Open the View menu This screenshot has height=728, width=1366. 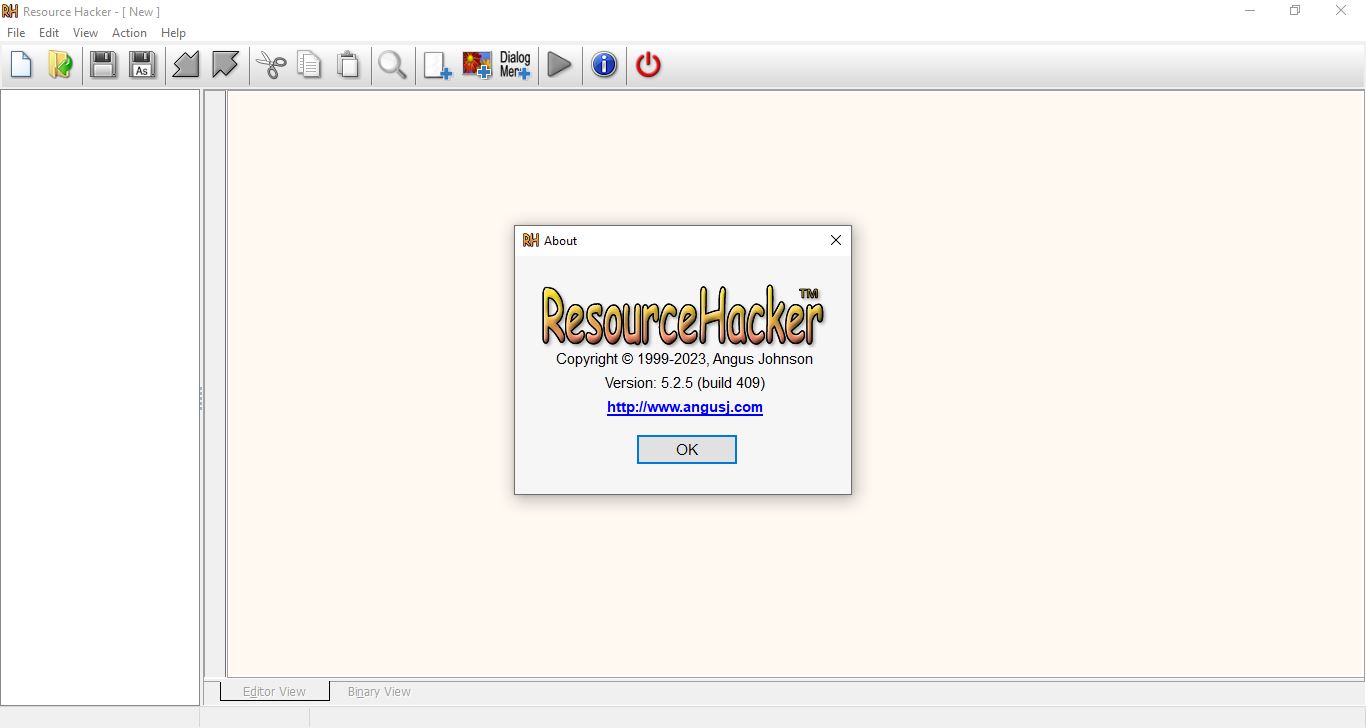(85, 33)
